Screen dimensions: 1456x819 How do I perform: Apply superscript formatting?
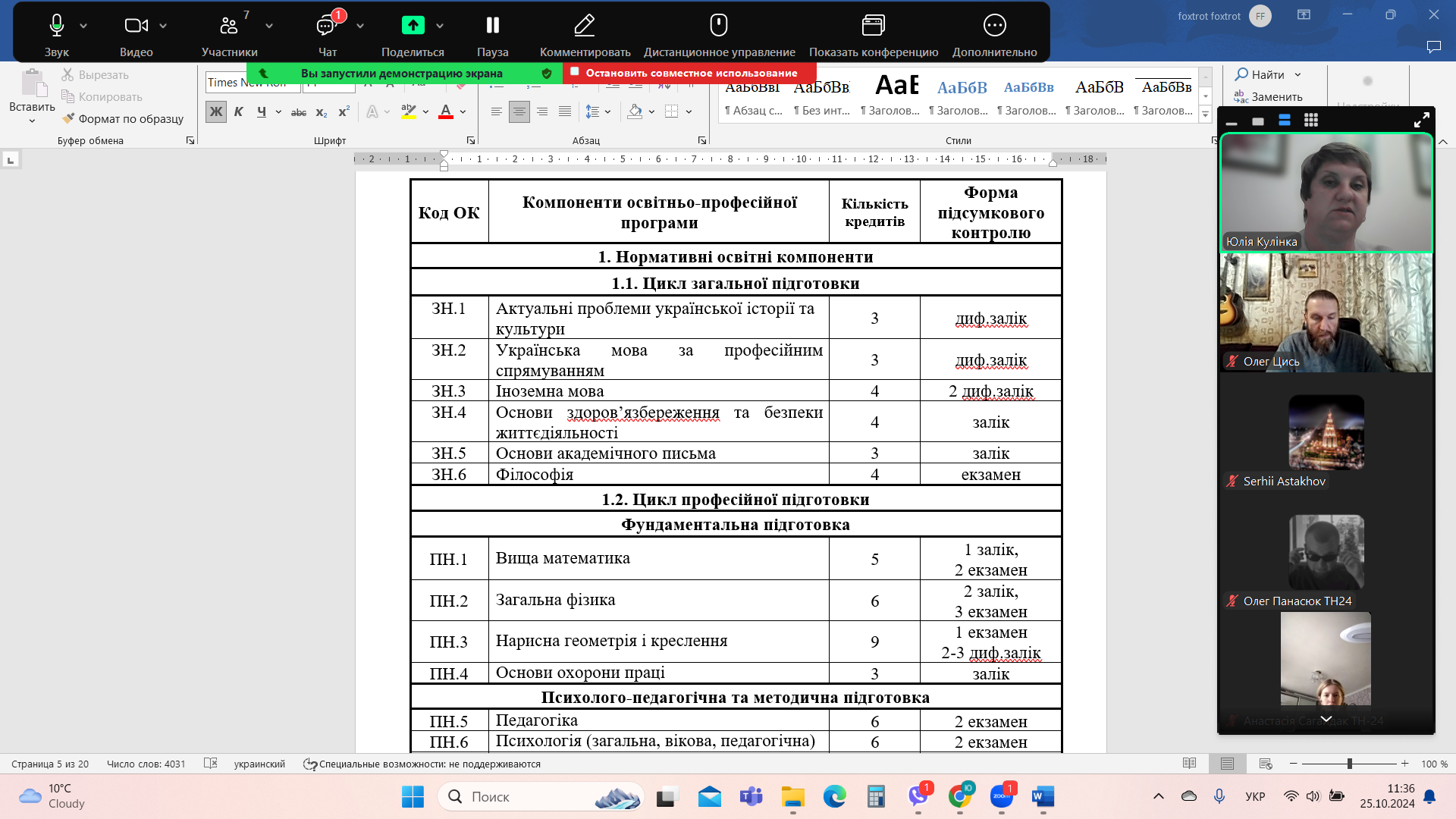[344, 112]
